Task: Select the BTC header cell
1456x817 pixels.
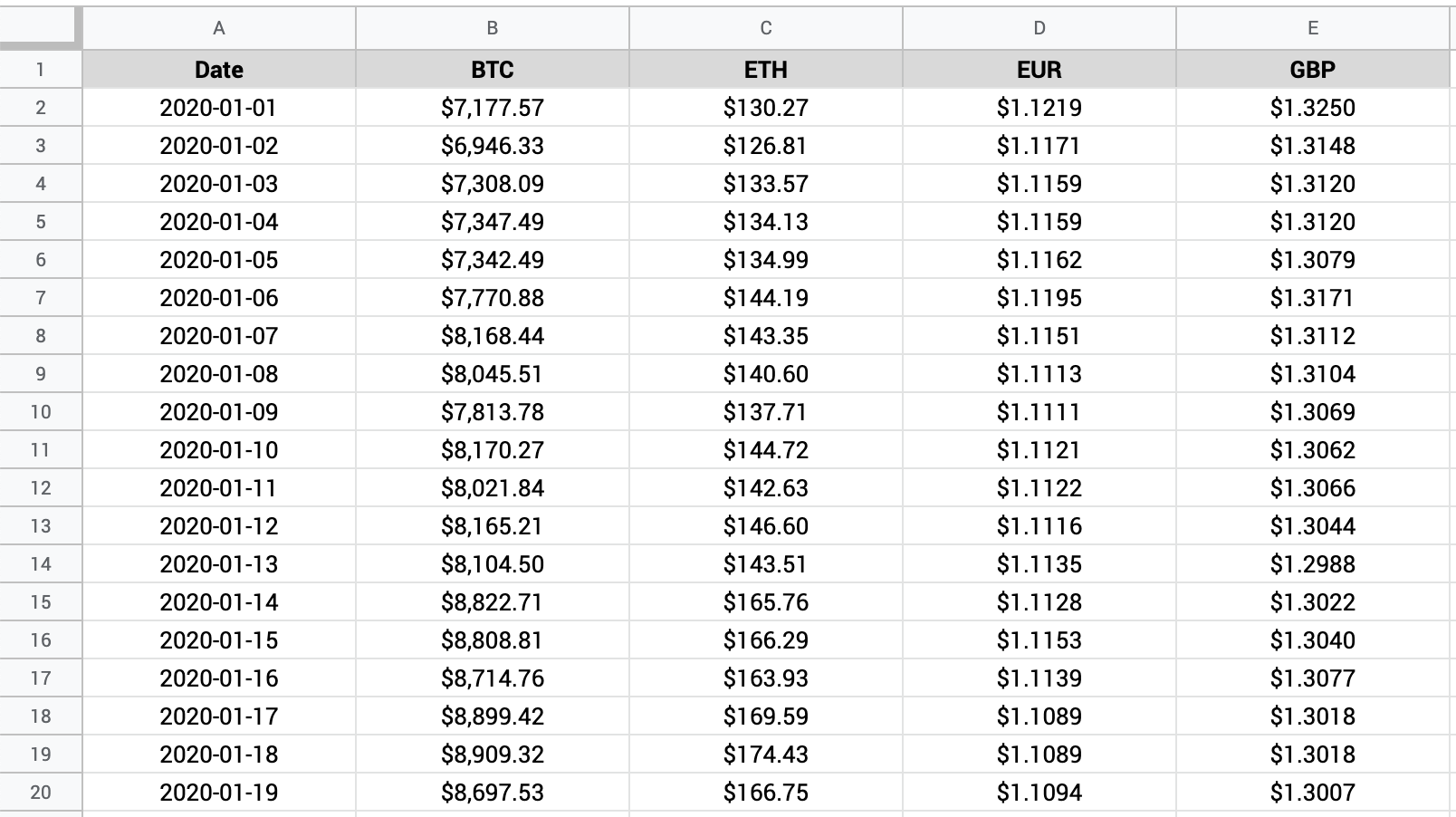Action: click(x=493, y=70)
